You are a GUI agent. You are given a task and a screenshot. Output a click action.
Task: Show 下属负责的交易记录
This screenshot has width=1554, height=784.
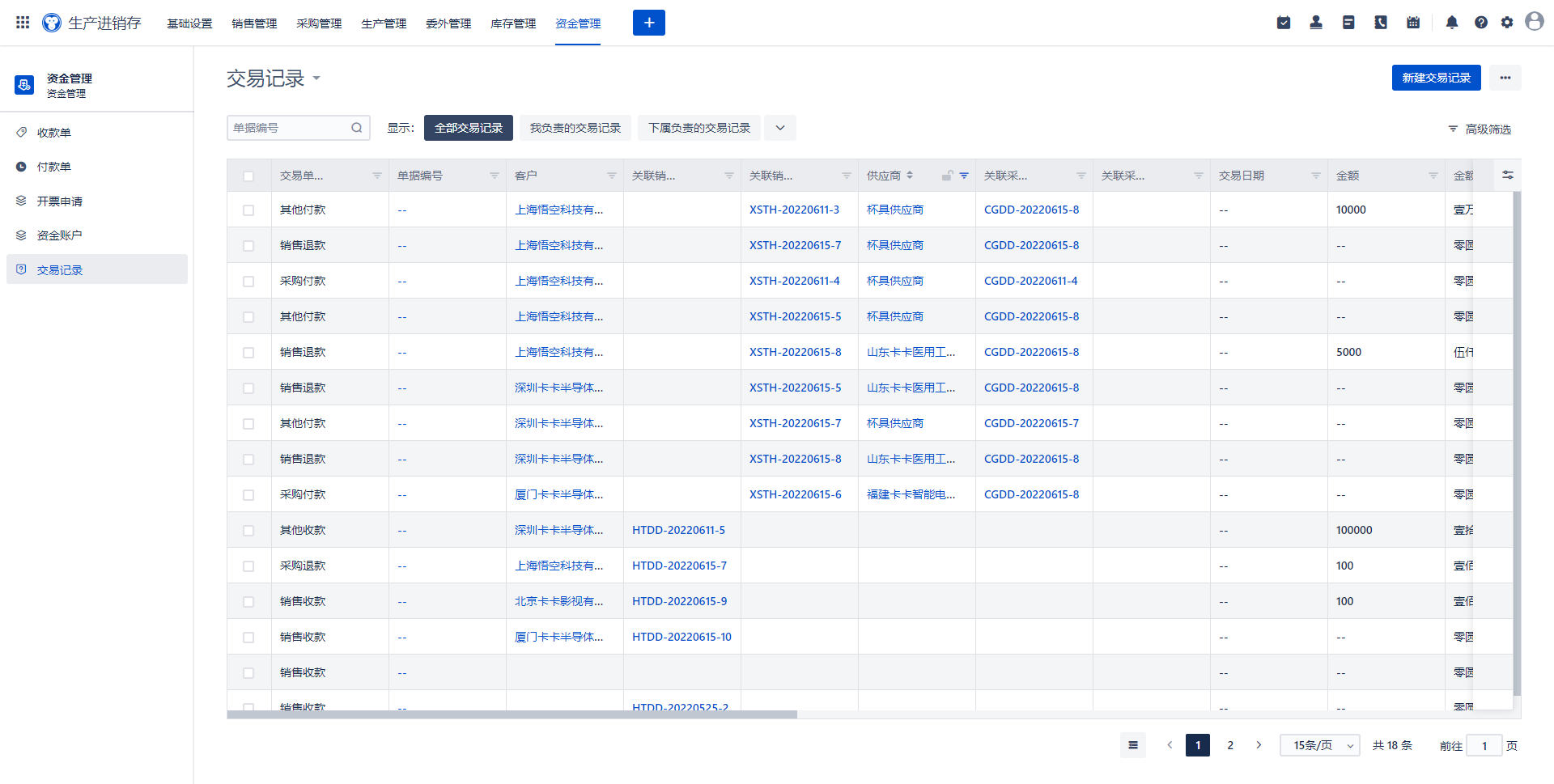(699, 128)
